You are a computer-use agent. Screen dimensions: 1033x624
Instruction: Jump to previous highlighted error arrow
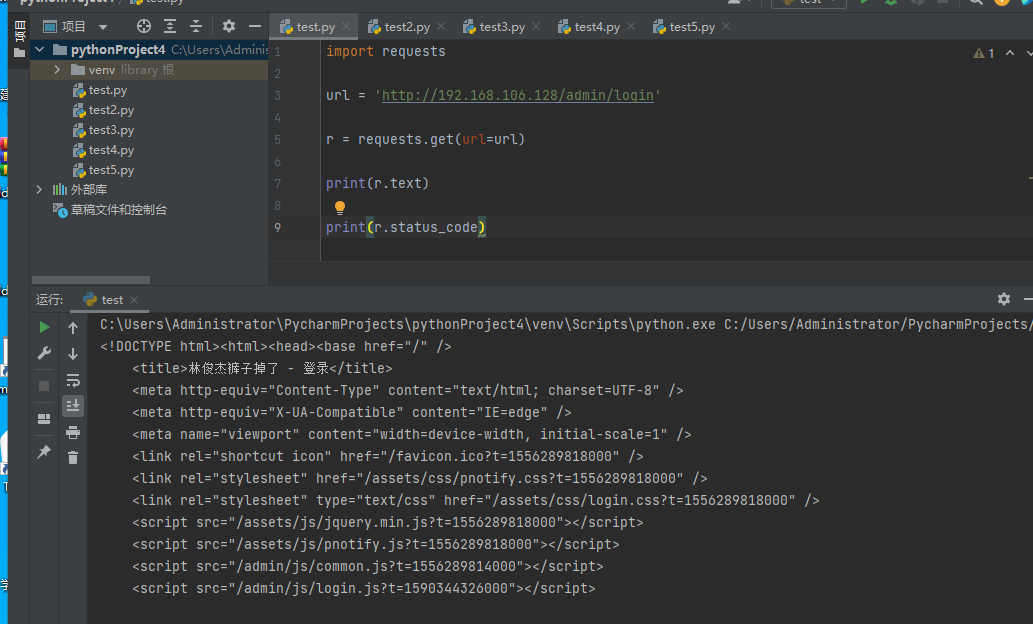click(1010, 53)
